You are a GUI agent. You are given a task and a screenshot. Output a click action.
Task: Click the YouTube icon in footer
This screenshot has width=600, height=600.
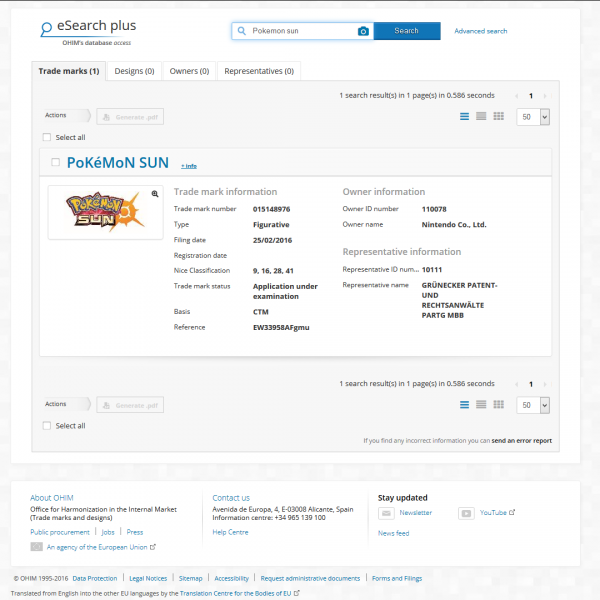466,513
